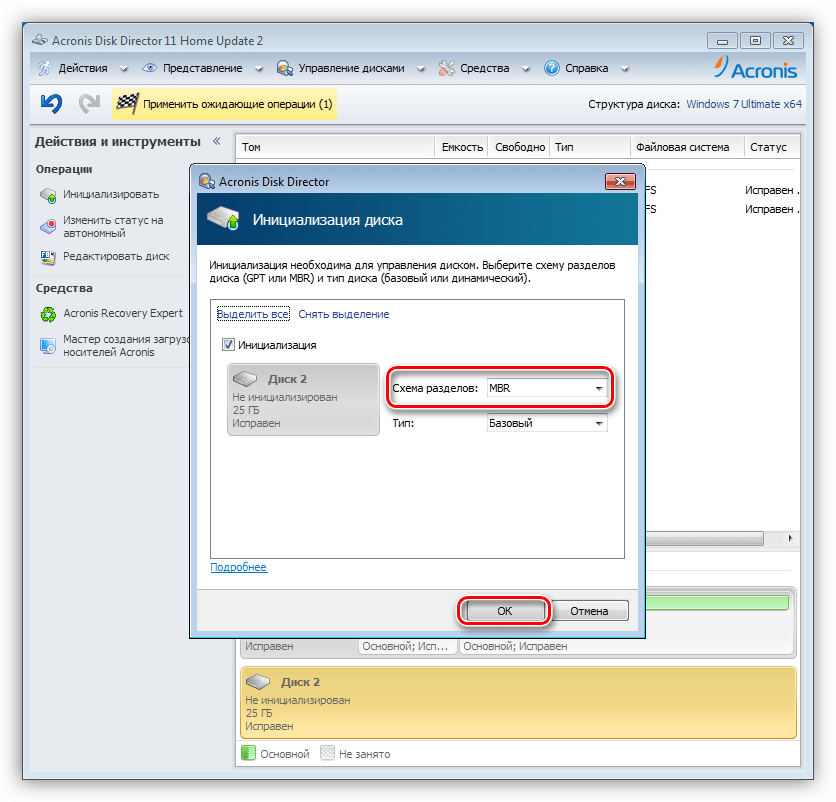This screenshot has height=802, width=836.
Task: Click Инициализировать in Operations
Action: [x=111, y=194]
